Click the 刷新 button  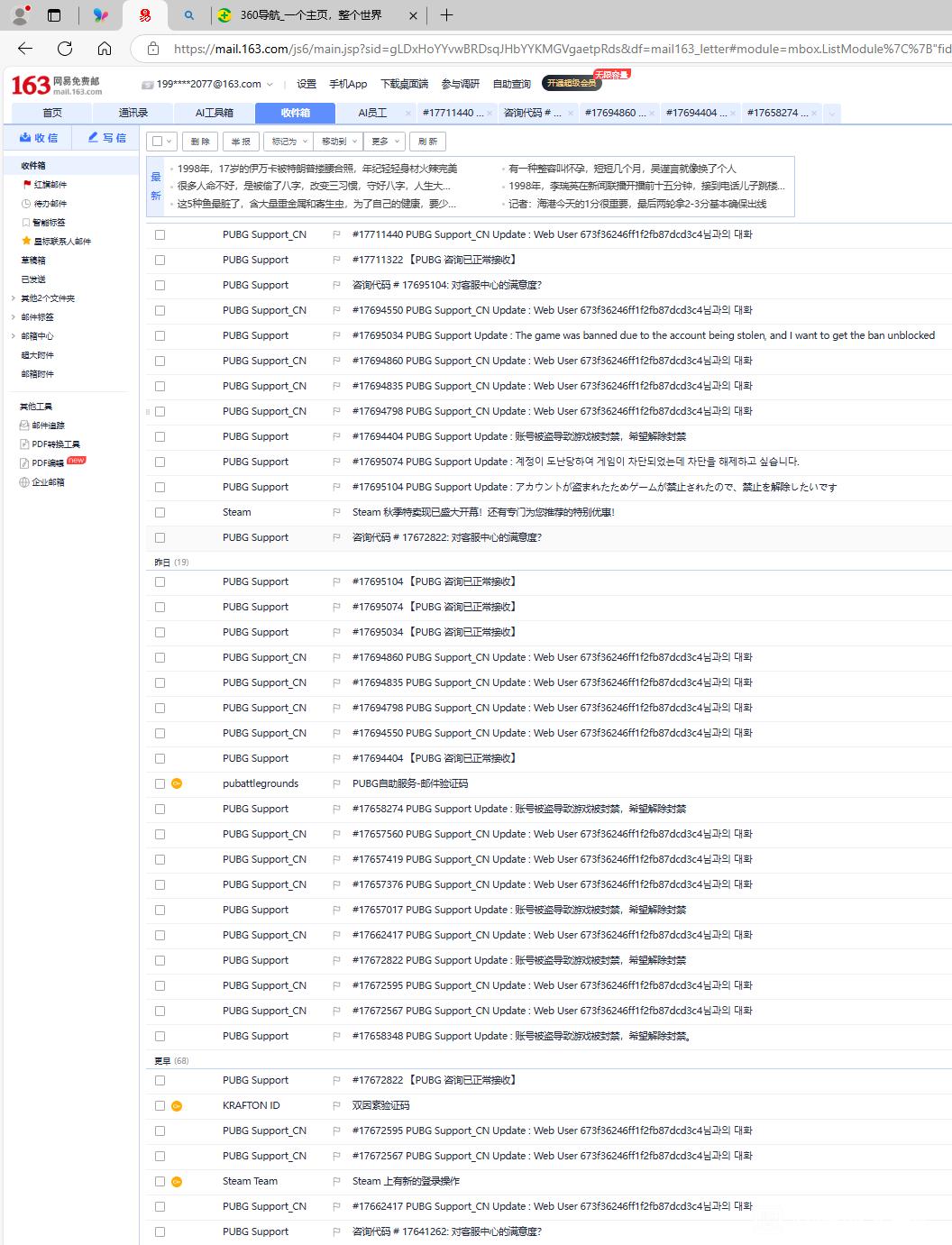tap(427, 142)
